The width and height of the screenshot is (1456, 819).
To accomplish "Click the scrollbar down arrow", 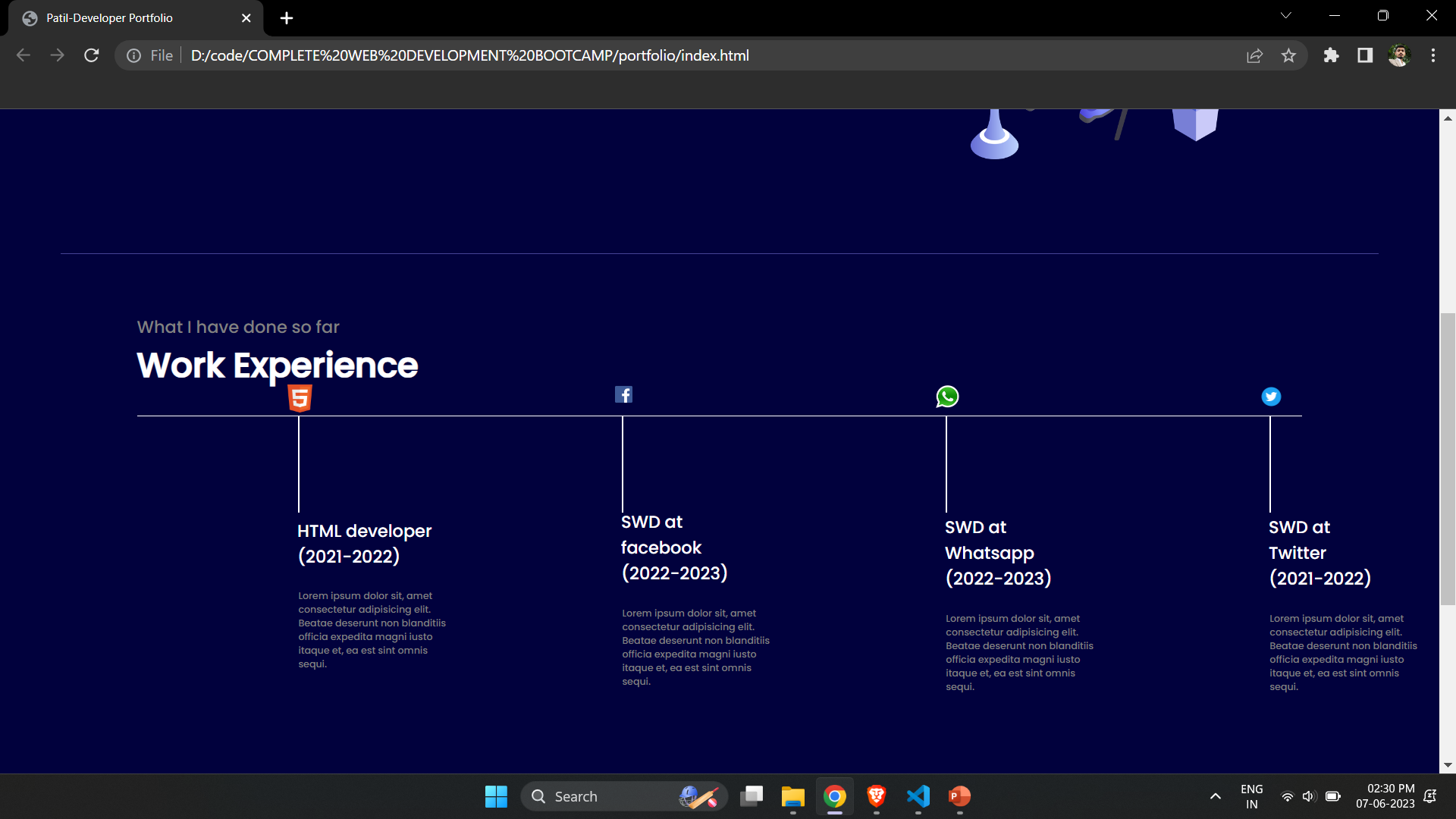I will [x=1448, y=765].
